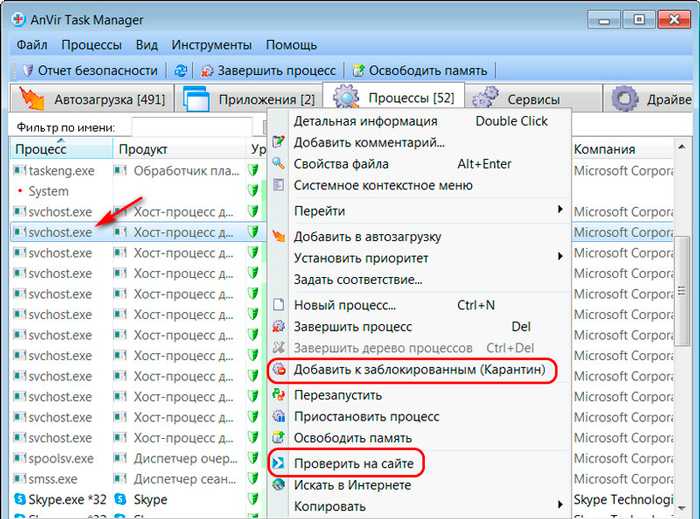Switch to the Приложения [2] tab
The width and height of the screenshot is (700, 519).
[248, 99]
